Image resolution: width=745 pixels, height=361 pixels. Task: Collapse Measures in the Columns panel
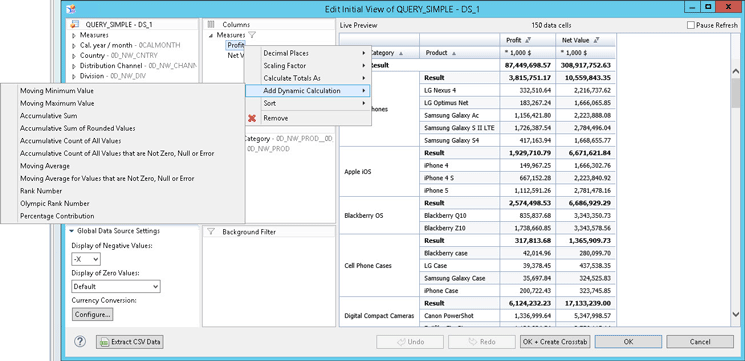211,35
